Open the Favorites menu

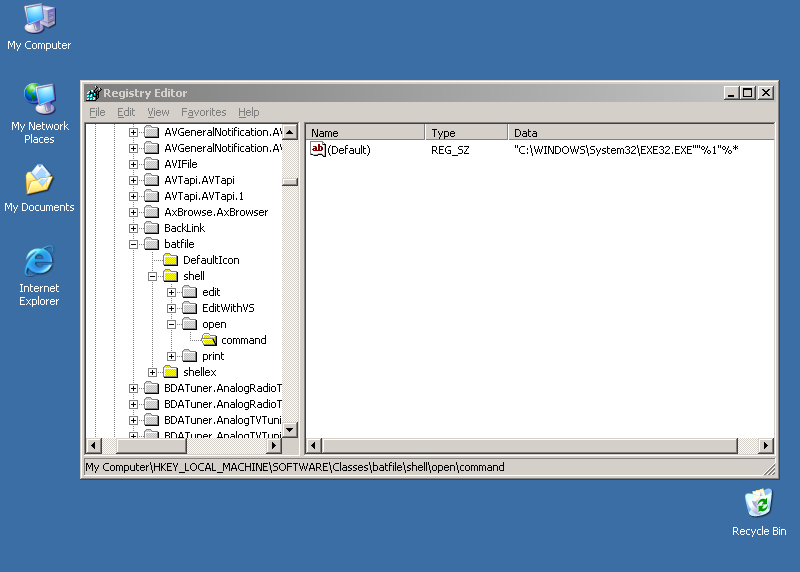204,112
